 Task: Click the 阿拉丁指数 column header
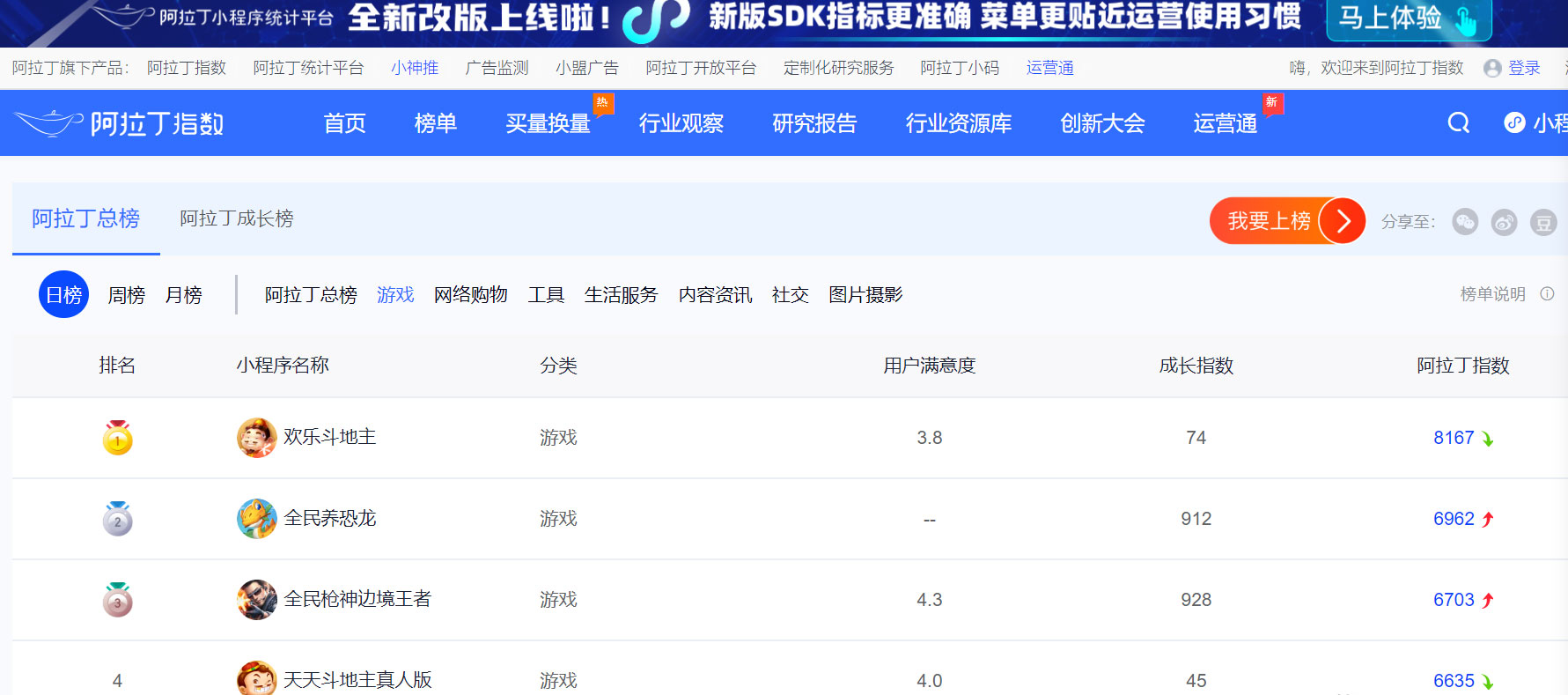click(x=1463, y=366)
